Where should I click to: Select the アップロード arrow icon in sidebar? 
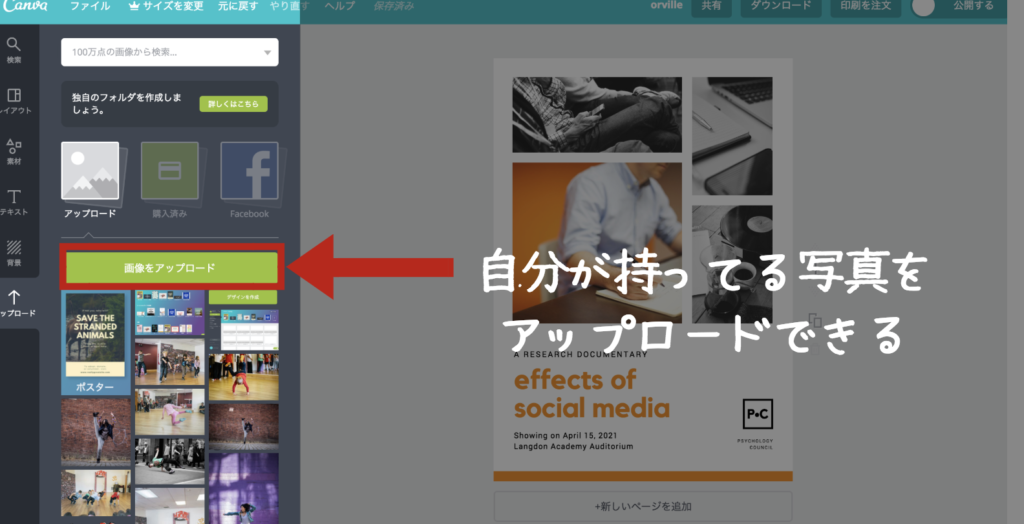14,302
